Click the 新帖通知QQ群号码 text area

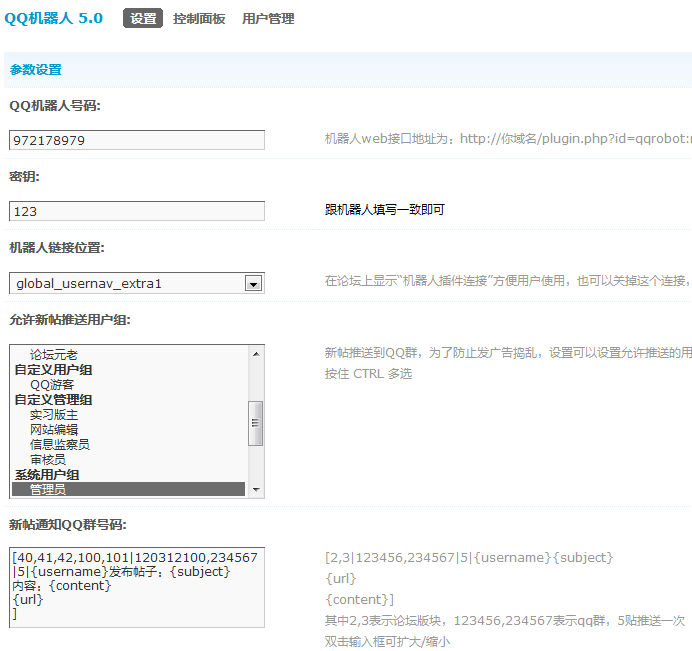[137, 587]
